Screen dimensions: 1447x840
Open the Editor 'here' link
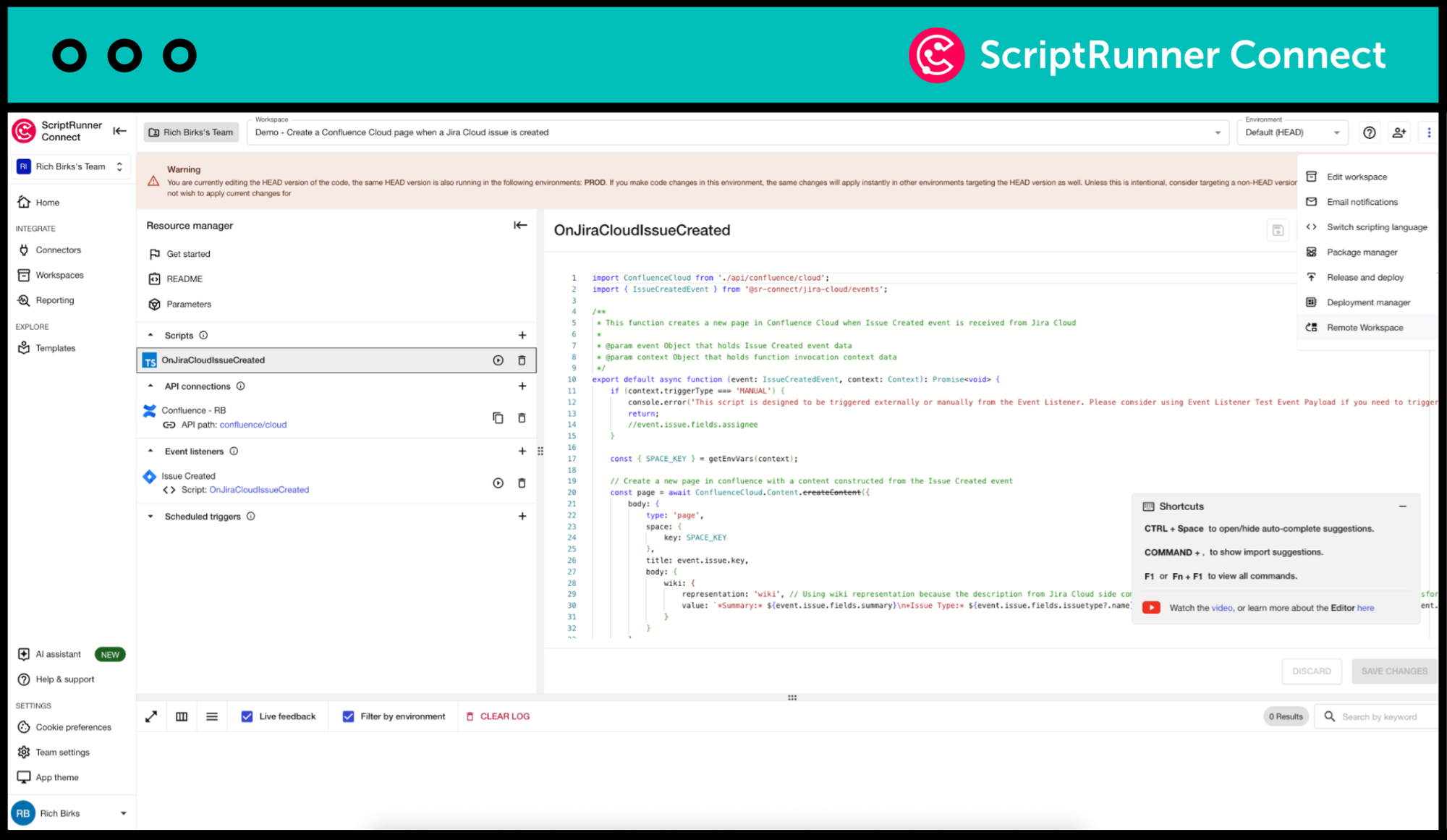click(1365, 608)
